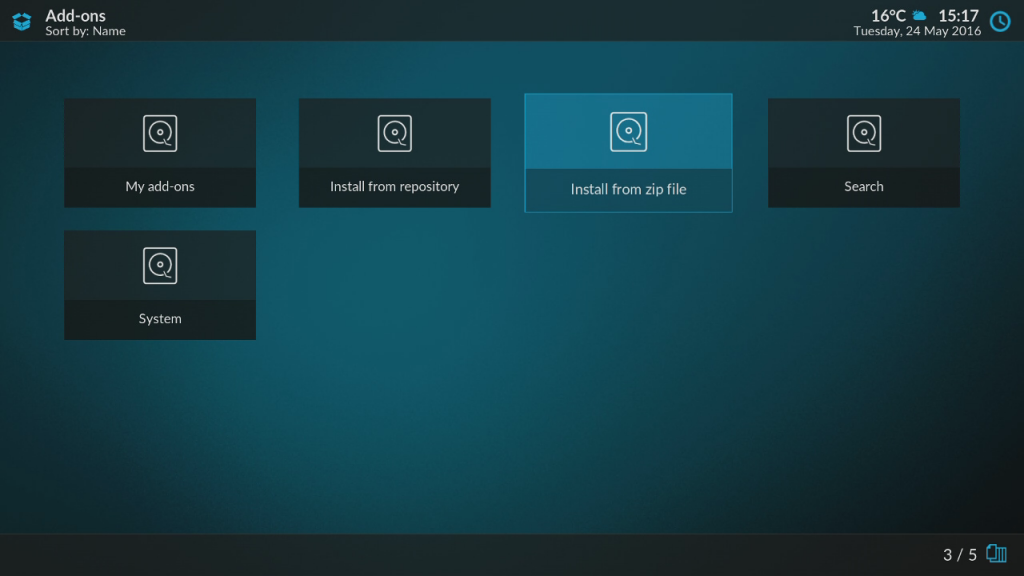This screenshot has height=576, width=1024.
Task: Click the clock icon in top bar
Action: coord(1000,22)
